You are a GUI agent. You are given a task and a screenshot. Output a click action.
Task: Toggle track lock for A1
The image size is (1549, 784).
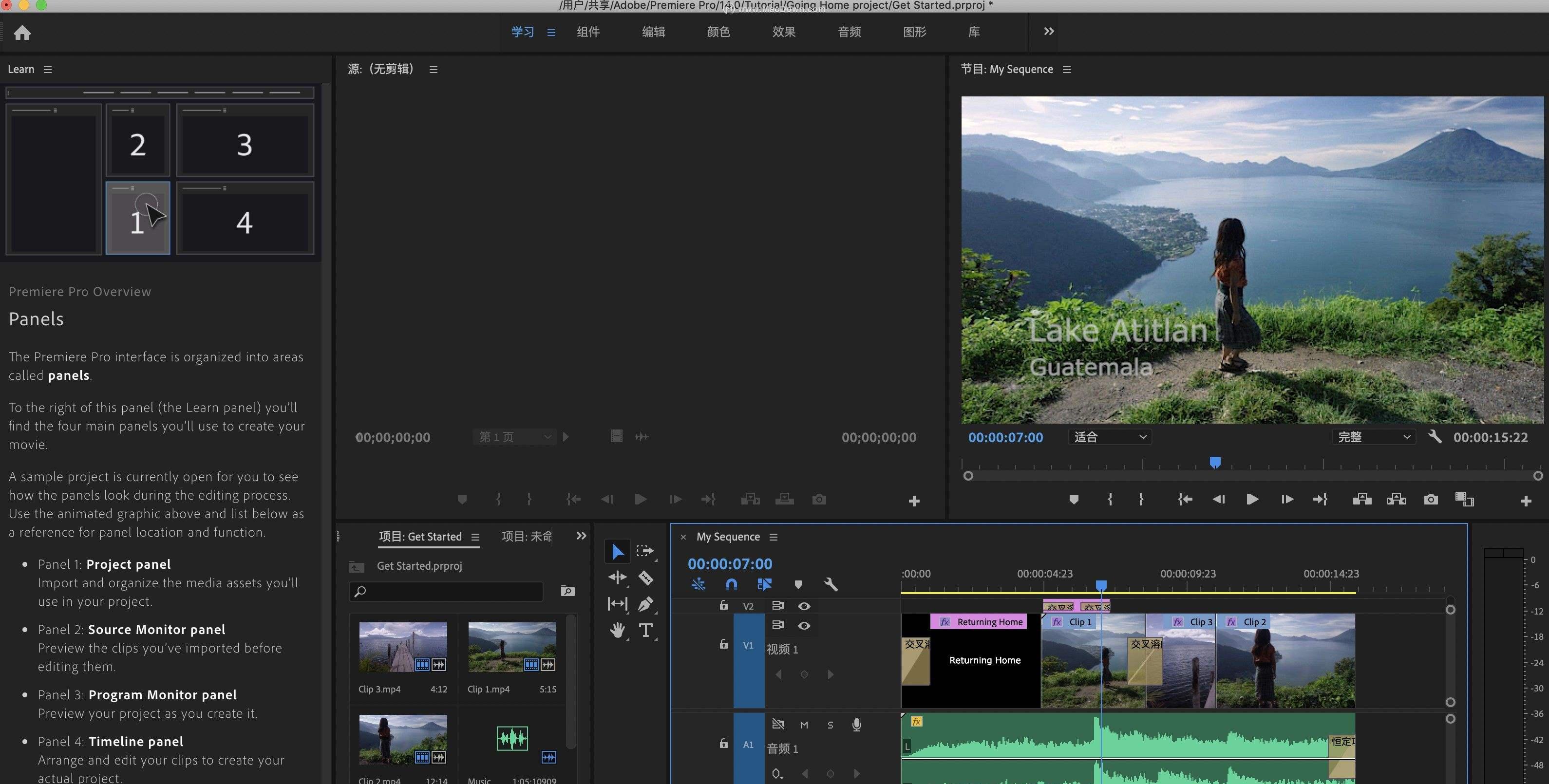[x=723, y=744]
